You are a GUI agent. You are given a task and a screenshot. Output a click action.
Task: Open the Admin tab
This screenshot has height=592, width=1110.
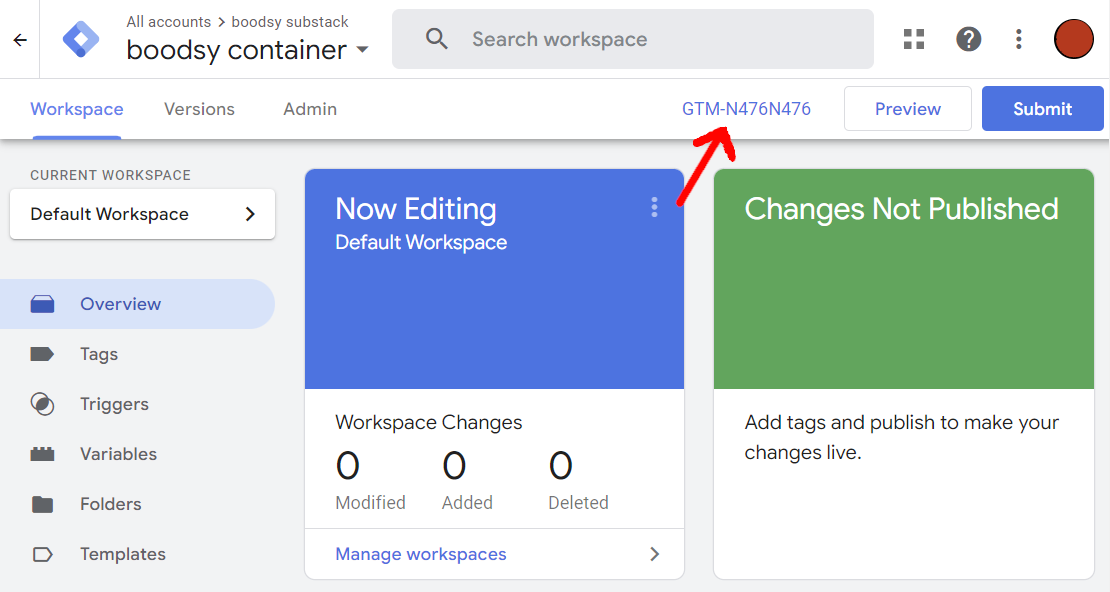coord(309,108)
